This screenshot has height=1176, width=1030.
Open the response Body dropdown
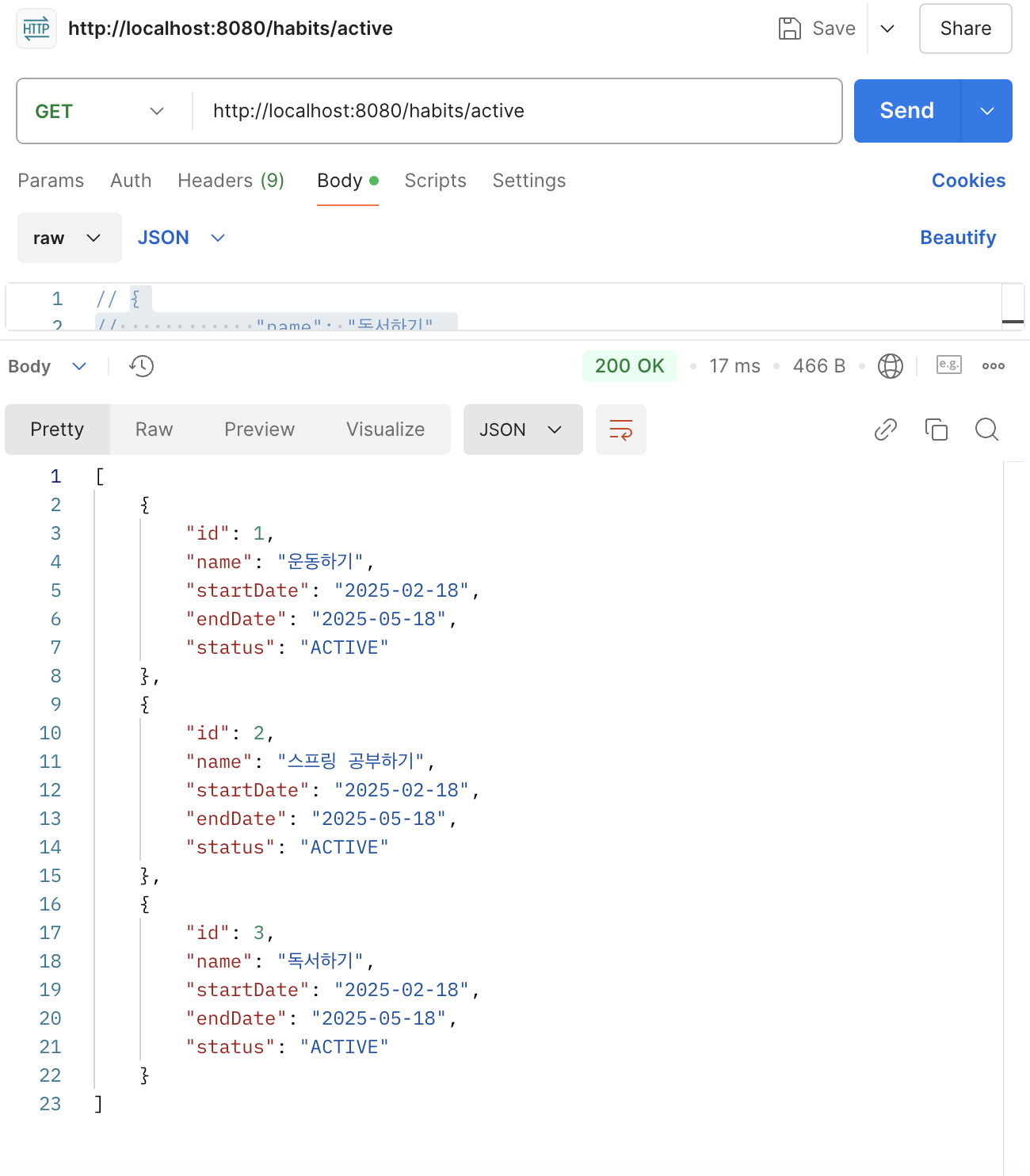click(x=48, y=366)
